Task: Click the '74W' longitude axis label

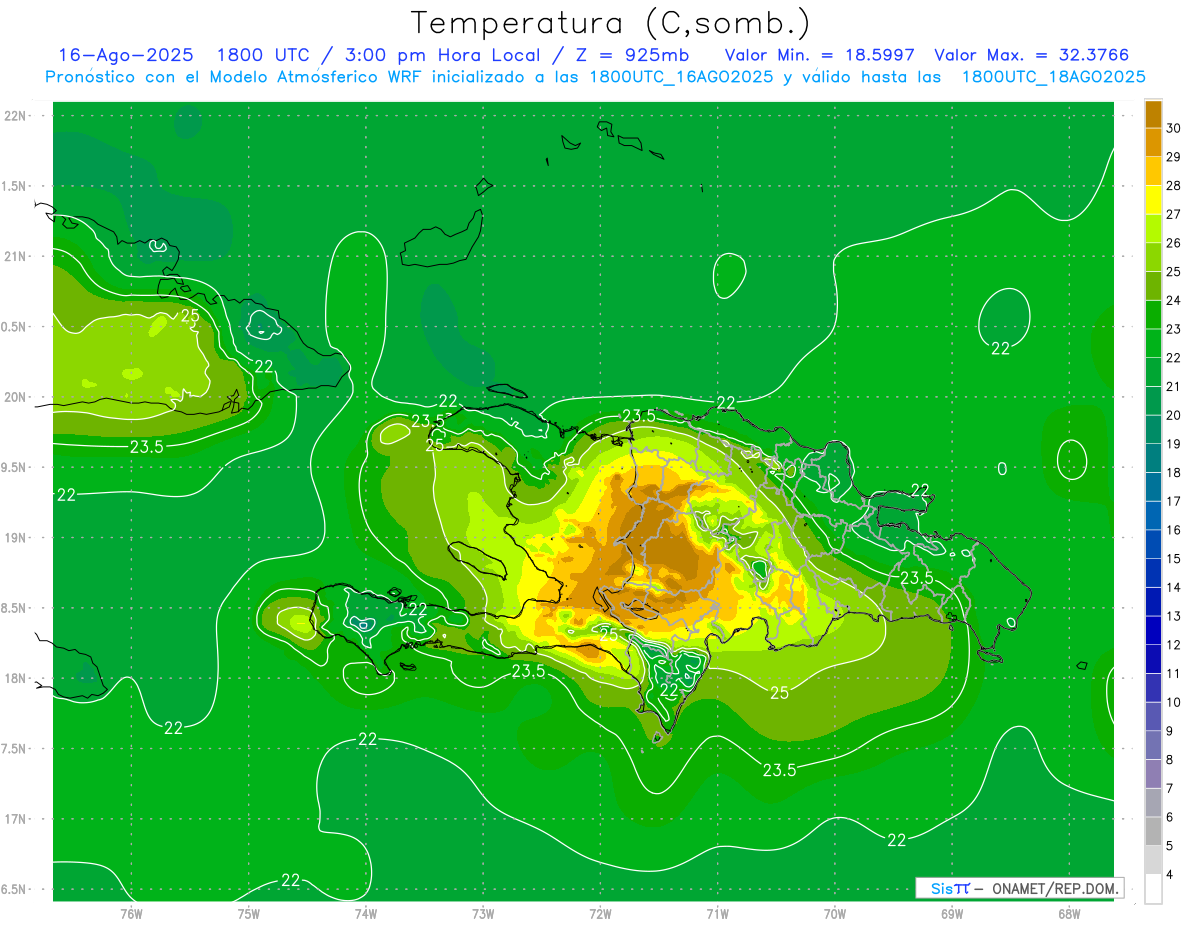Action: coord(366,914)
